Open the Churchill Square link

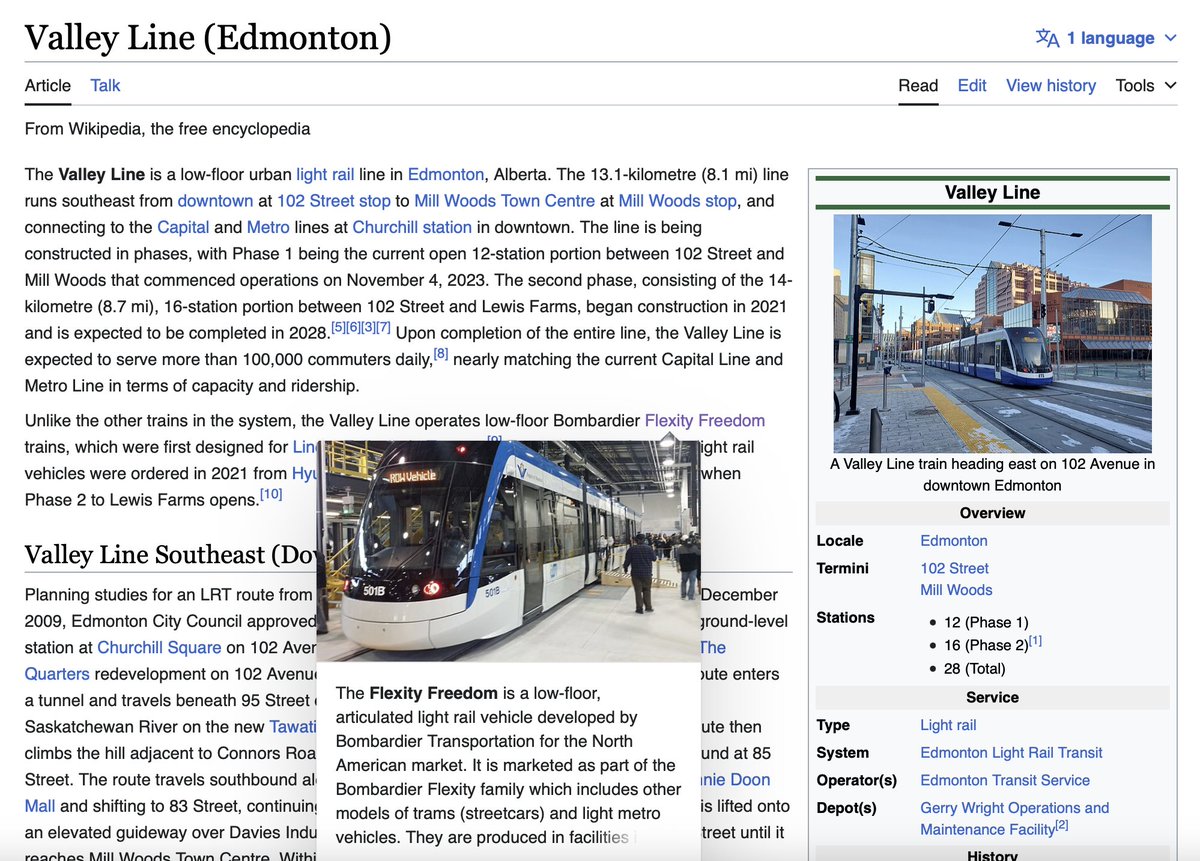coord(160,648)
